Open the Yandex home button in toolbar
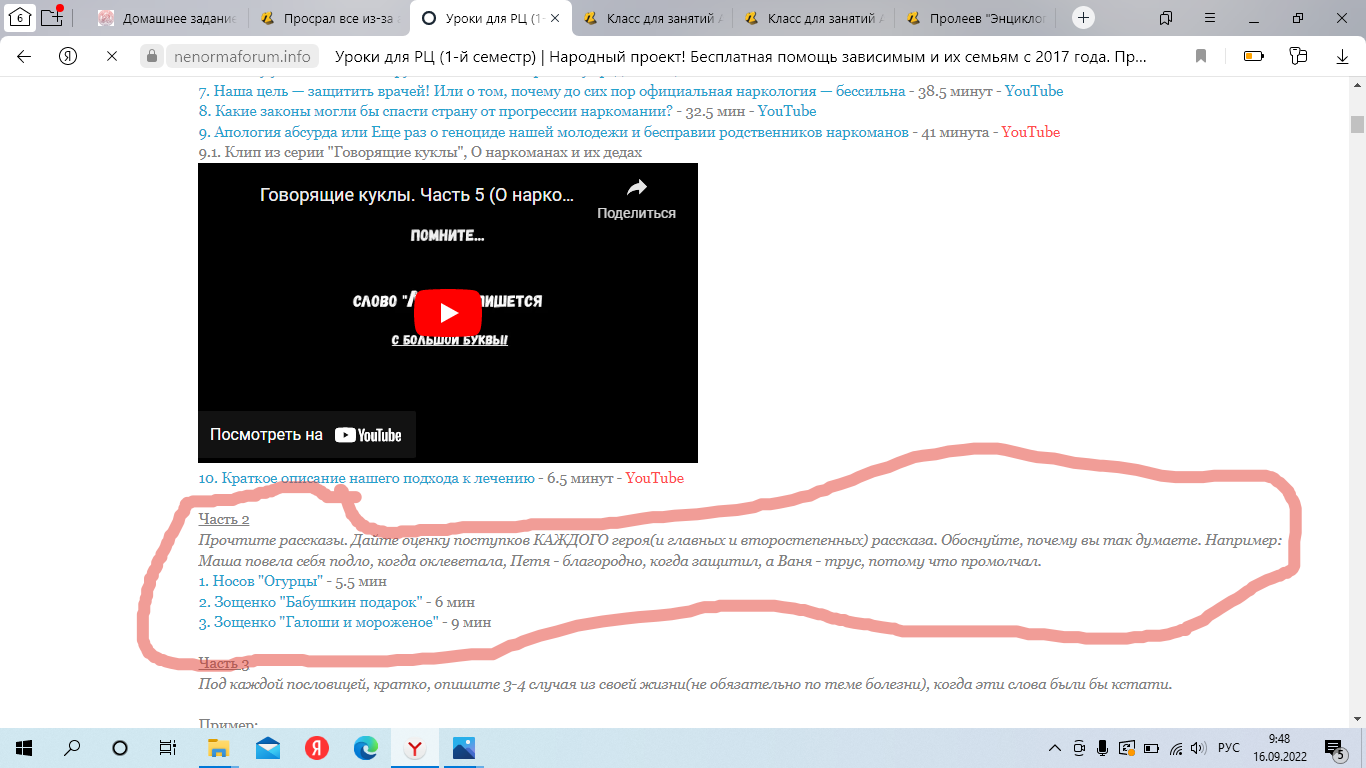1366x768 pixels. coord(68,56)
